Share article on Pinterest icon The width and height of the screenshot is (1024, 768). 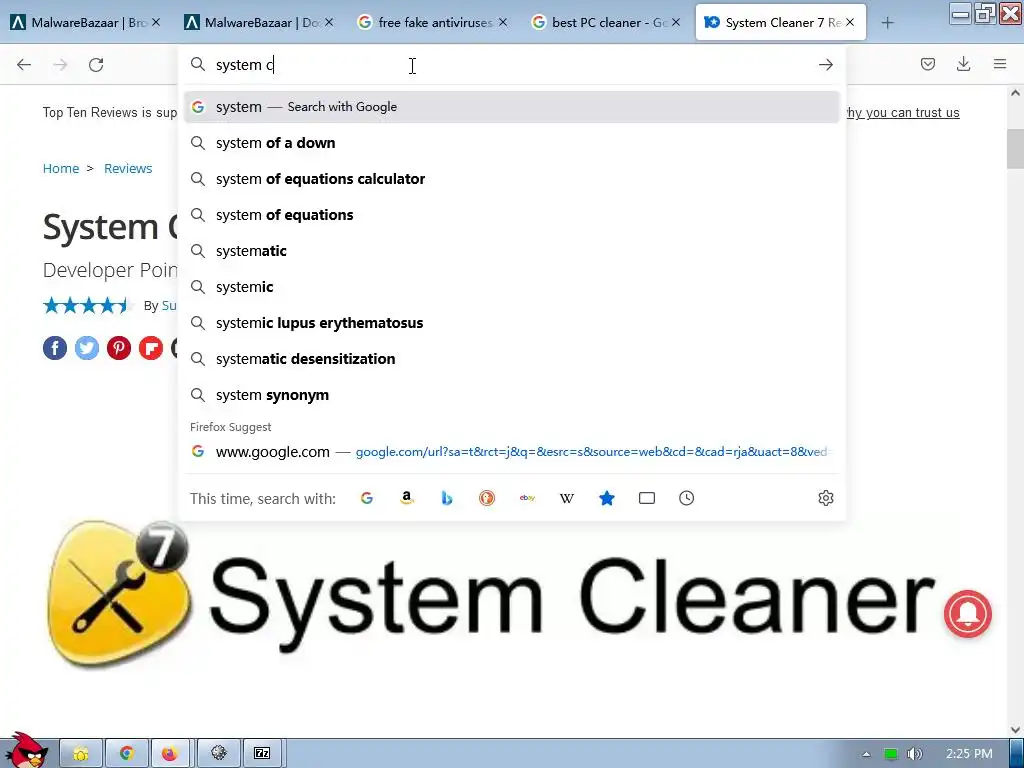coord(119,348)
